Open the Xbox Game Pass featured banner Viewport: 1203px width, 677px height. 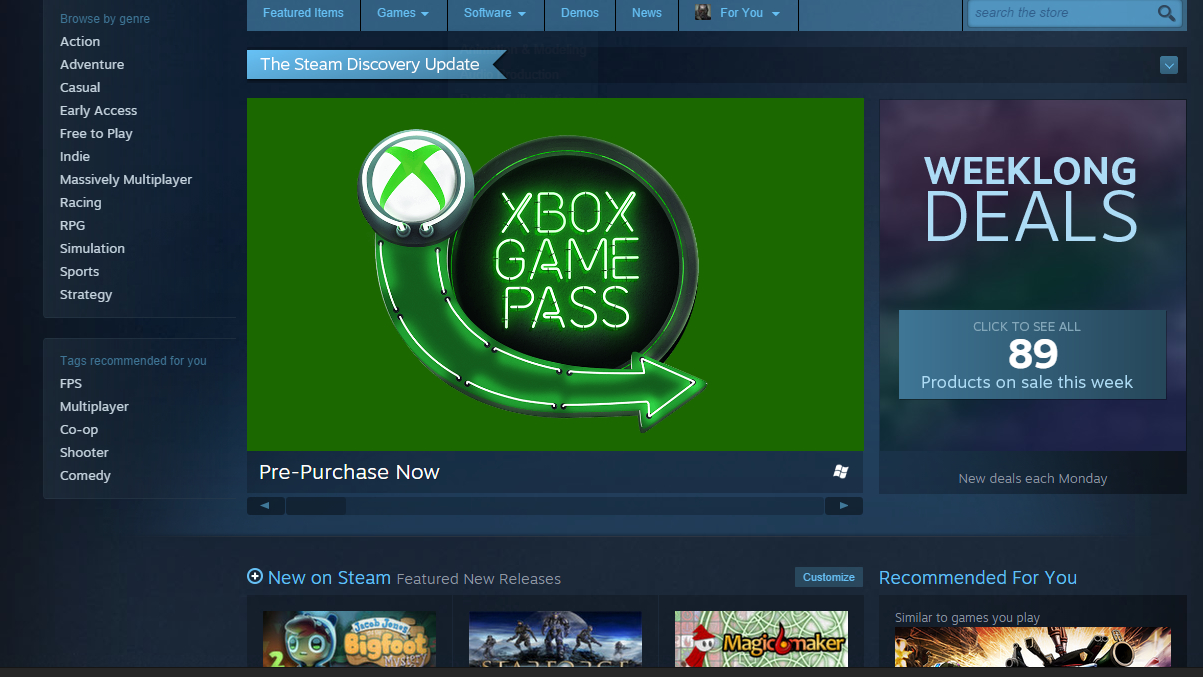pyautogui.click(x=555, y=274)
